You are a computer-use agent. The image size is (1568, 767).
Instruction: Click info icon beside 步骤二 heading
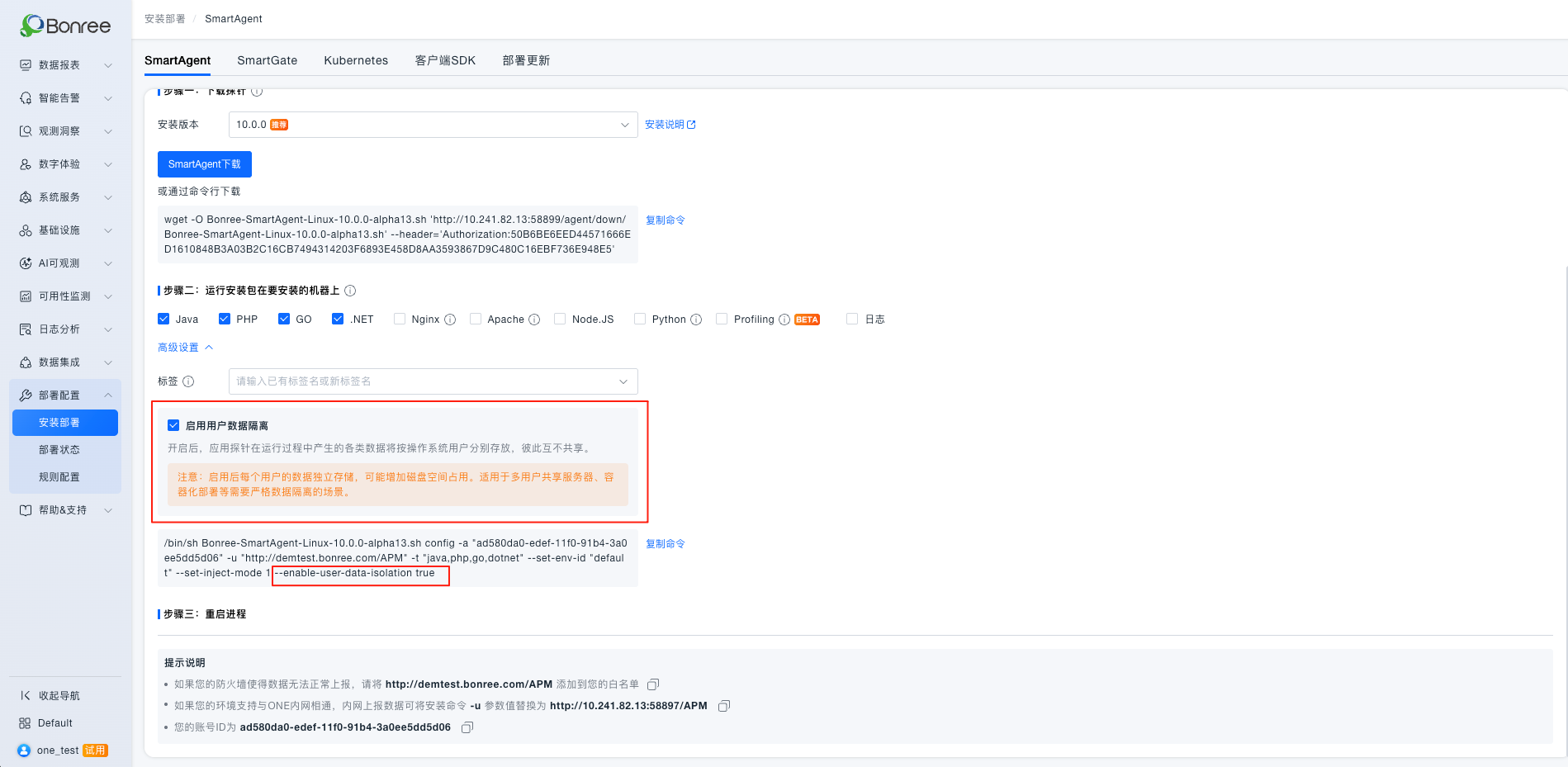coord(350,291)
